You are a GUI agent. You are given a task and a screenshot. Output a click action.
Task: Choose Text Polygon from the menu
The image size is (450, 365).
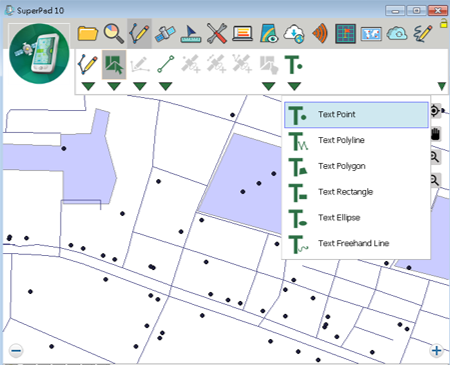[356, 166]
